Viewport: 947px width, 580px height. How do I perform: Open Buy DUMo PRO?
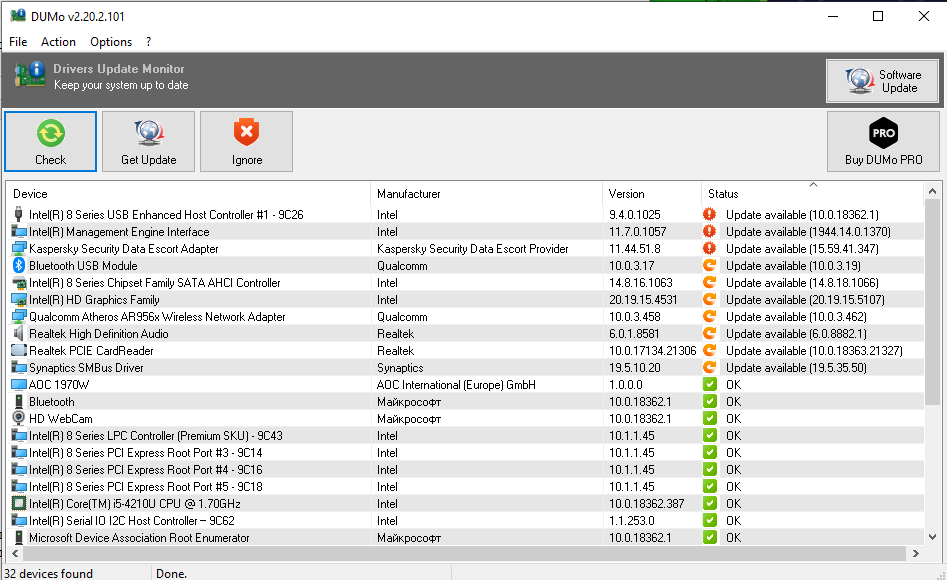[883, 141]
